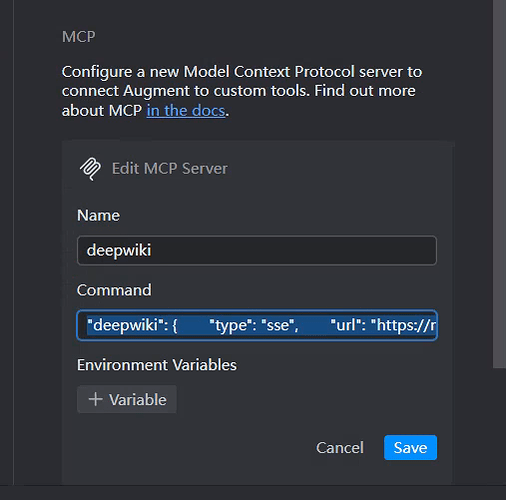The width and height of the screenshot is (506, 500).
Task: Click the 'Edit MCP Server' heading text
Action: (170, 169)
